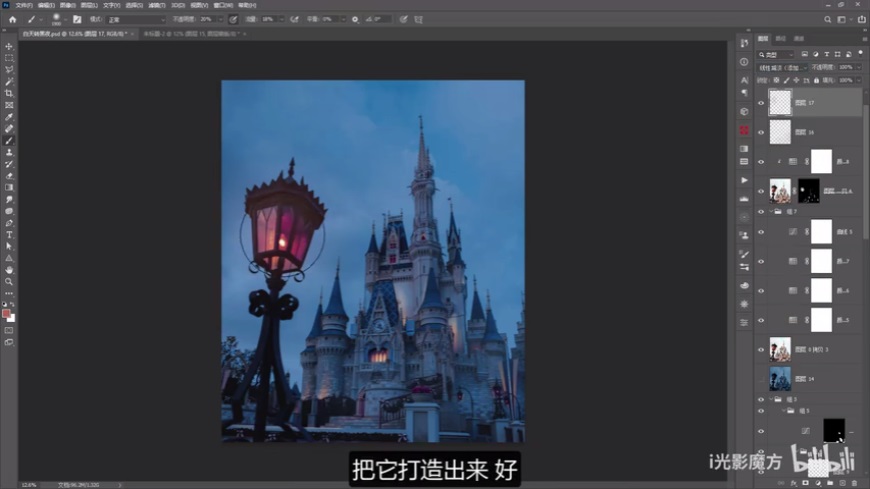Select the Dodge tool
This screenshot has width=870, height=489.
(9, 211)
